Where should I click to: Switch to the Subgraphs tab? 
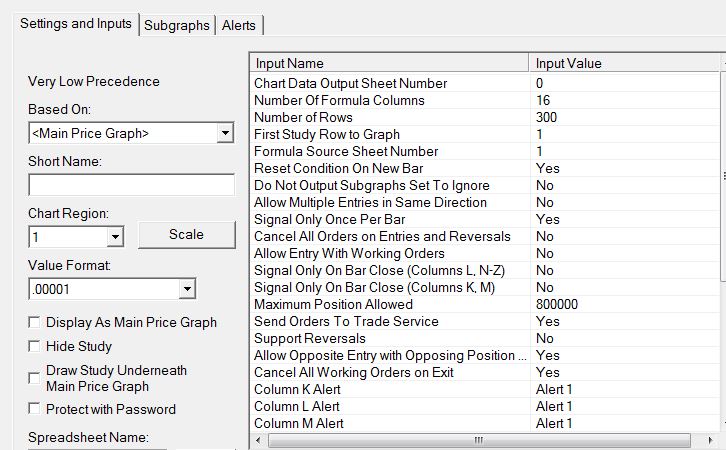point(177,25)
